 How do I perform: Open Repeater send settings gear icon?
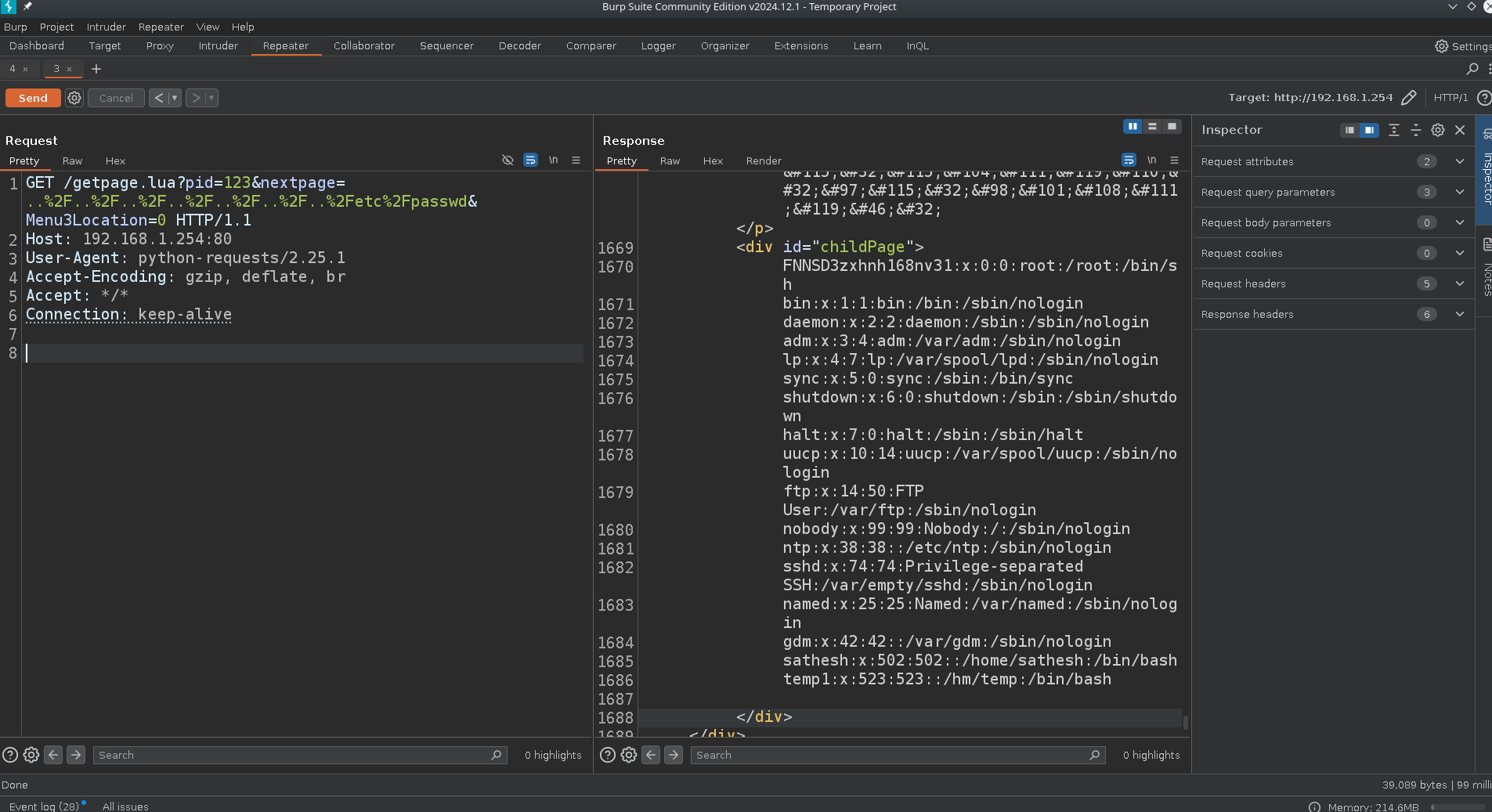pyautogui.click(x=74, y=98)
